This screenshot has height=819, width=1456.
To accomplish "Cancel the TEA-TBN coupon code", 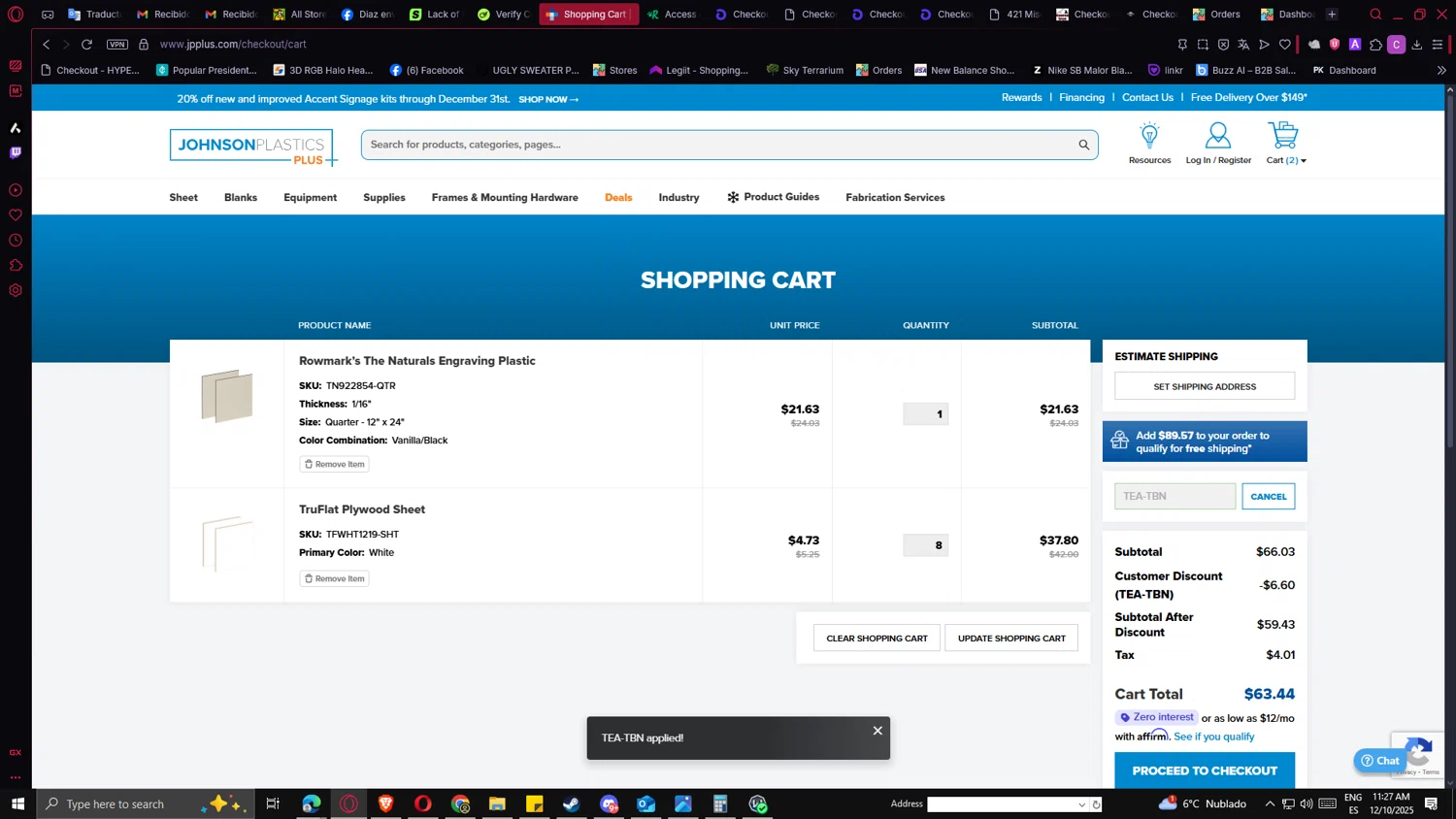I will [x=1268, y=497].
